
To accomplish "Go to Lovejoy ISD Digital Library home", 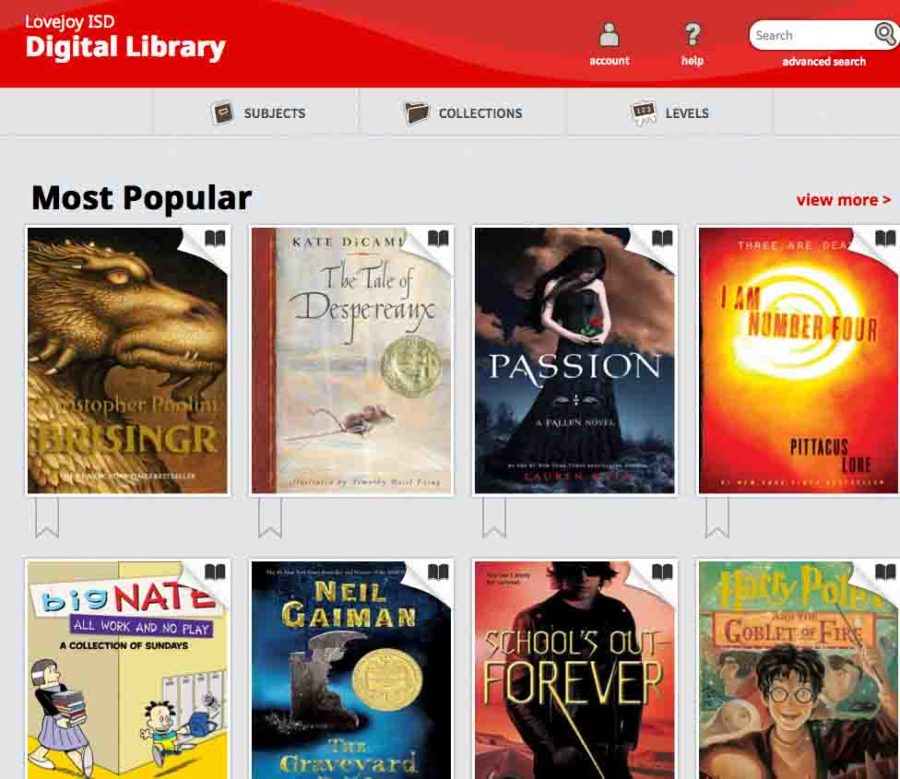I will [125, 38].
